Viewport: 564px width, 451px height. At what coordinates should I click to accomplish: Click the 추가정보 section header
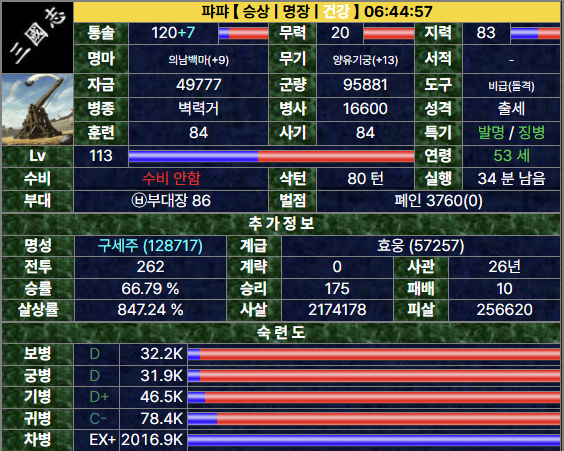pos(281,223)
